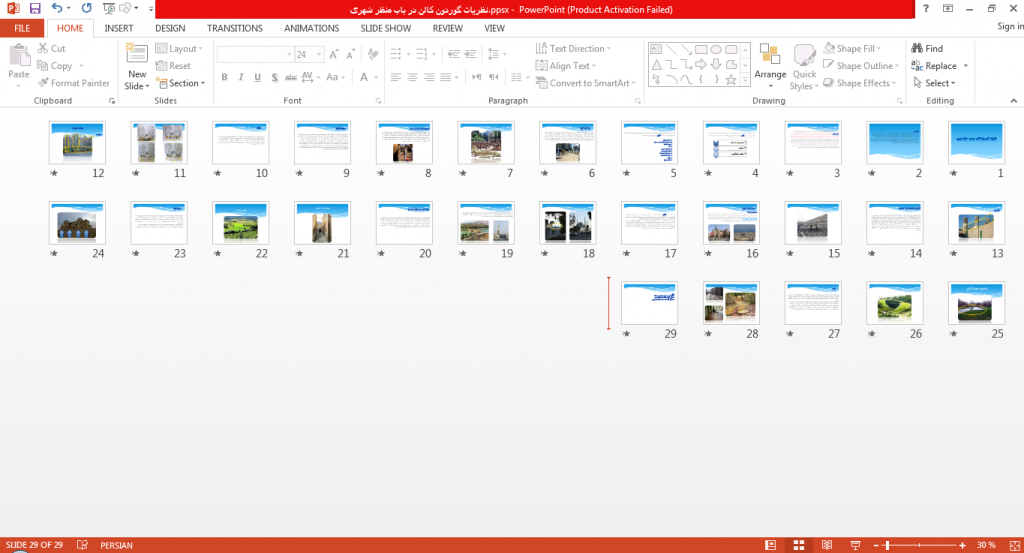Click the Undo arrow icon
This screenshot has height=553, width=1024.
[x=57, y=8]
